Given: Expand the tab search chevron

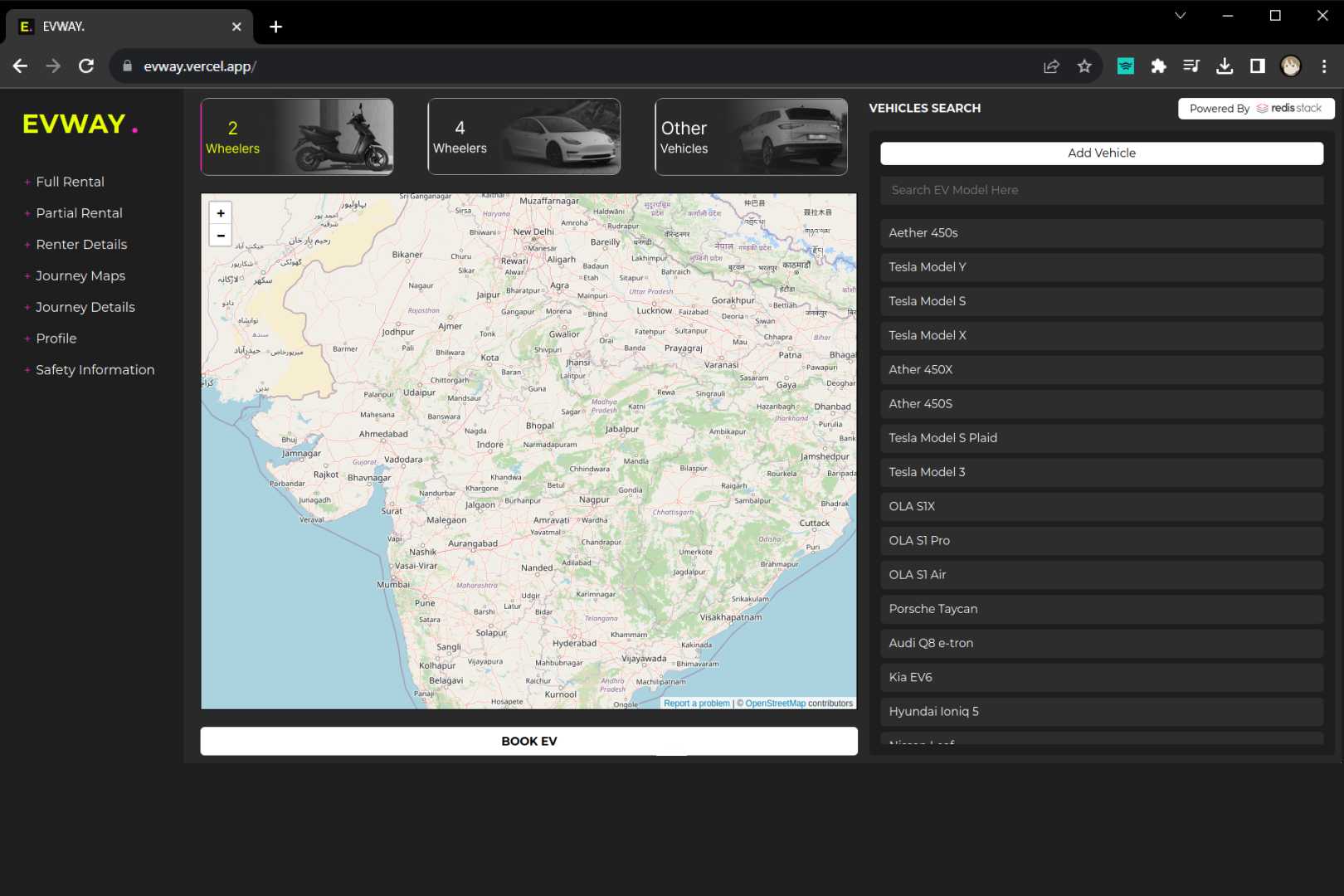Looking at the screenshot, I should click(x=1180, y=16).
